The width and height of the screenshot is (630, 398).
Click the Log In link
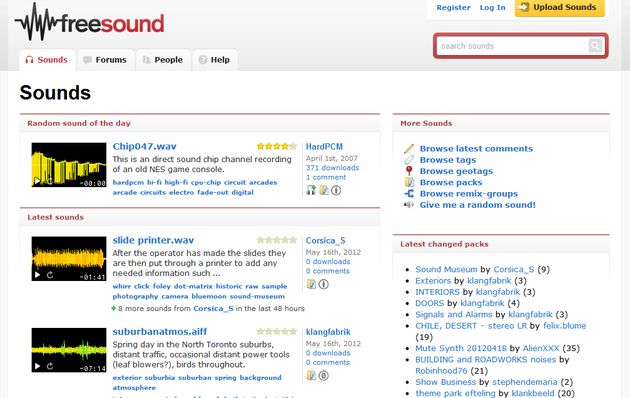pos(492,7)
